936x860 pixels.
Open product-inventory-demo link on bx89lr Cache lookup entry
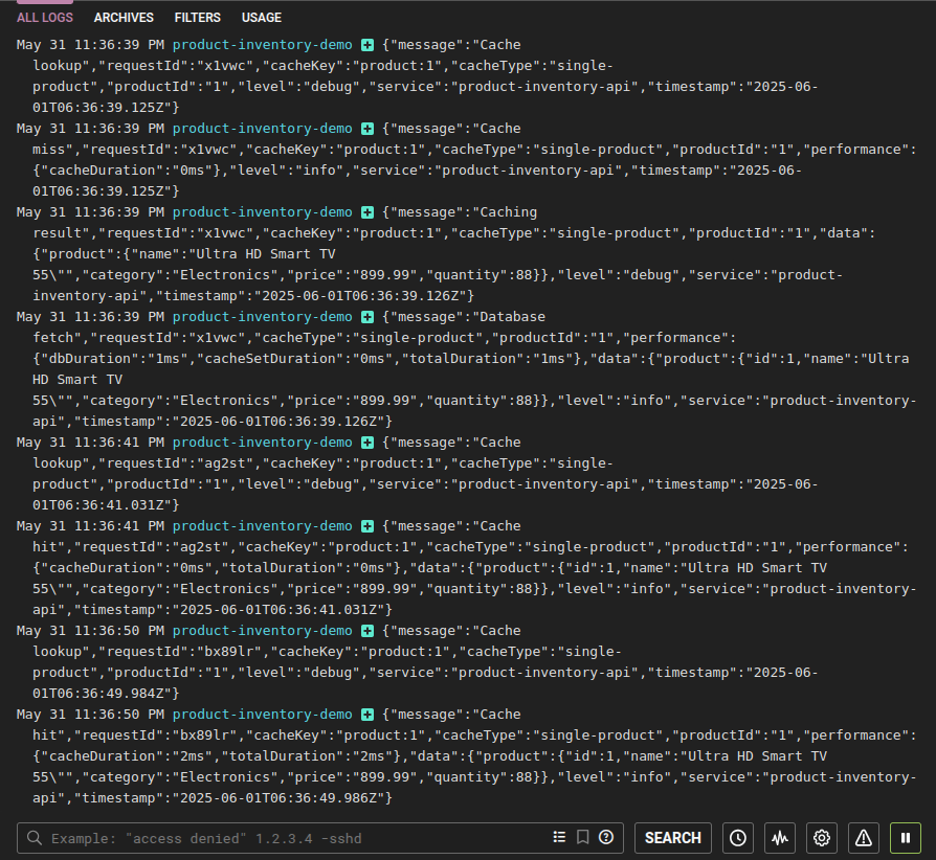263,631
